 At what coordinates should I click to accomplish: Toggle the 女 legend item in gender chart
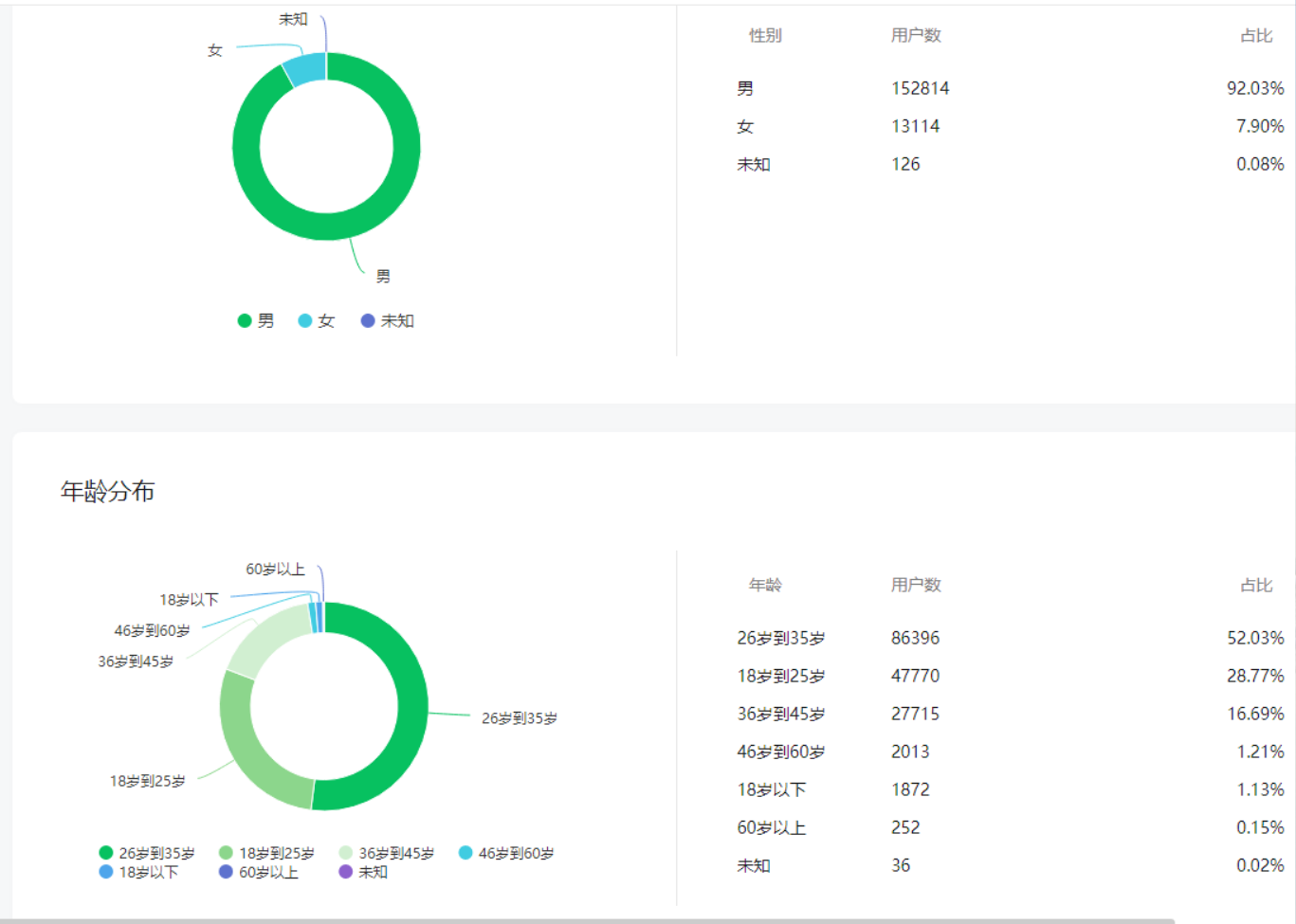click(317, 321)
